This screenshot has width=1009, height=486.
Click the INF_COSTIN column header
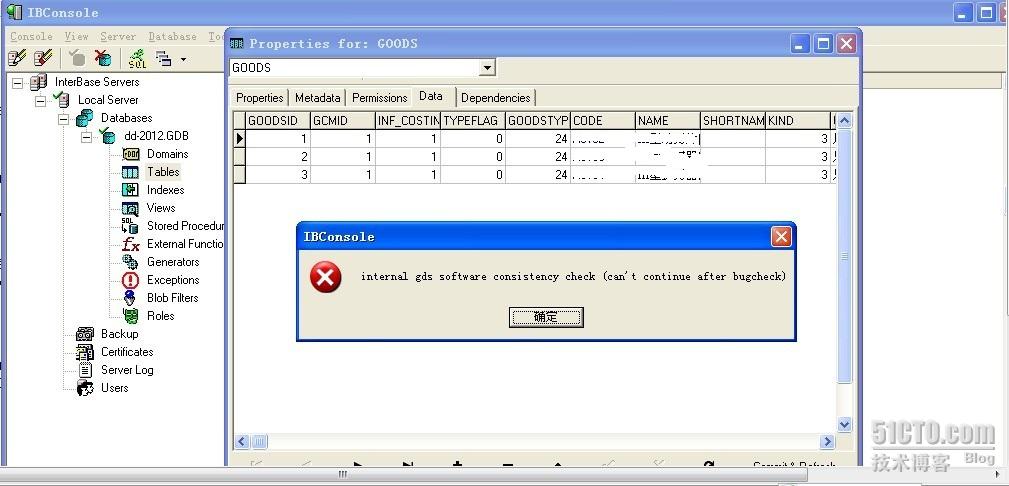pos(408,120)
